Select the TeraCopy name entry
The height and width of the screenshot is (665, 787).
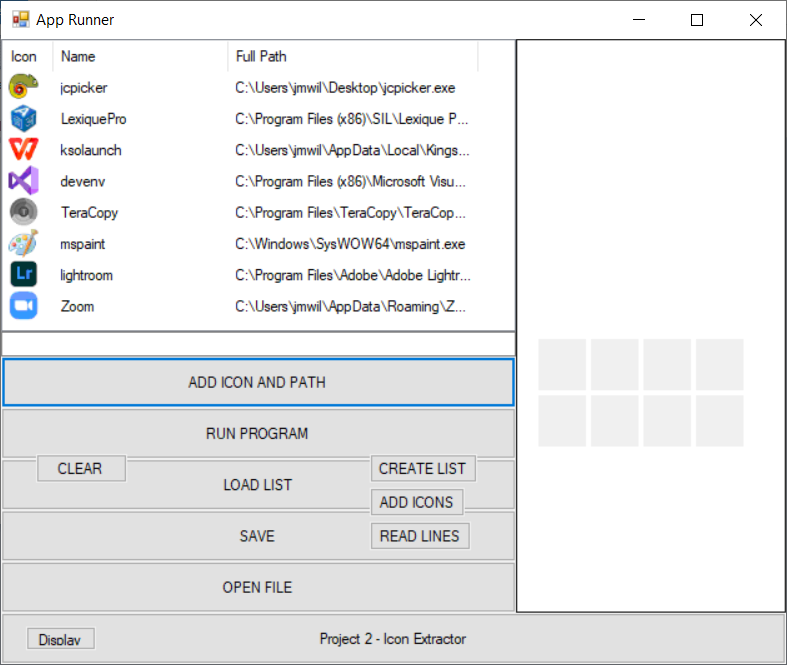(x=89, y=213)
